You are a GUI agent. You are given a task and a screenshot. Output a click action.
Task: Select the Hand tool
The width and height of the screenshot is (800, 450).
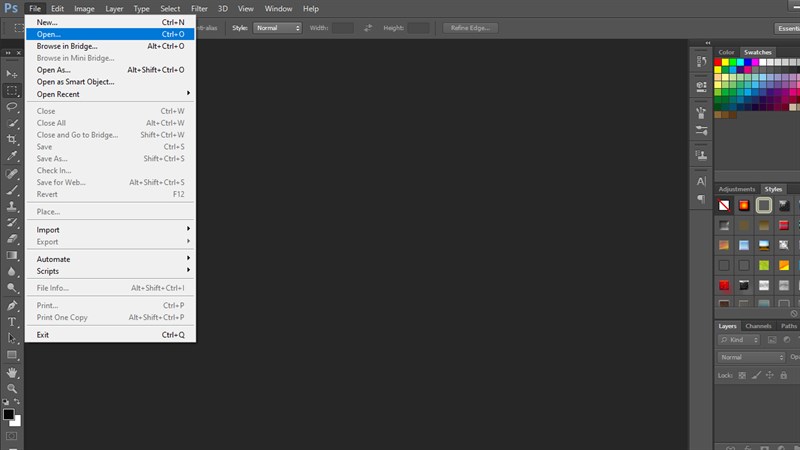click(12, 372)
